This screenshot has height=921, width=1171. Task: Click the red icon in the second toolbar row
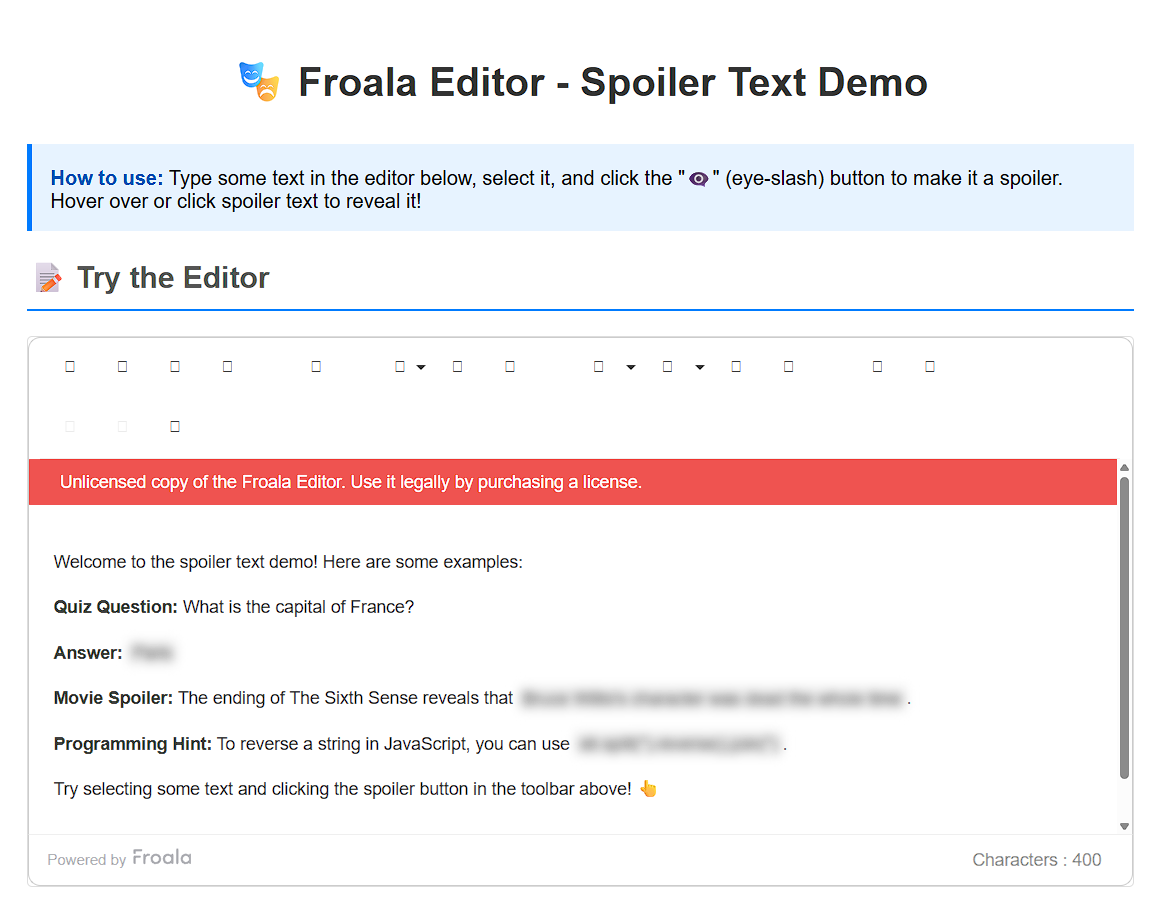pyautogui.click(x=175, y=427)
